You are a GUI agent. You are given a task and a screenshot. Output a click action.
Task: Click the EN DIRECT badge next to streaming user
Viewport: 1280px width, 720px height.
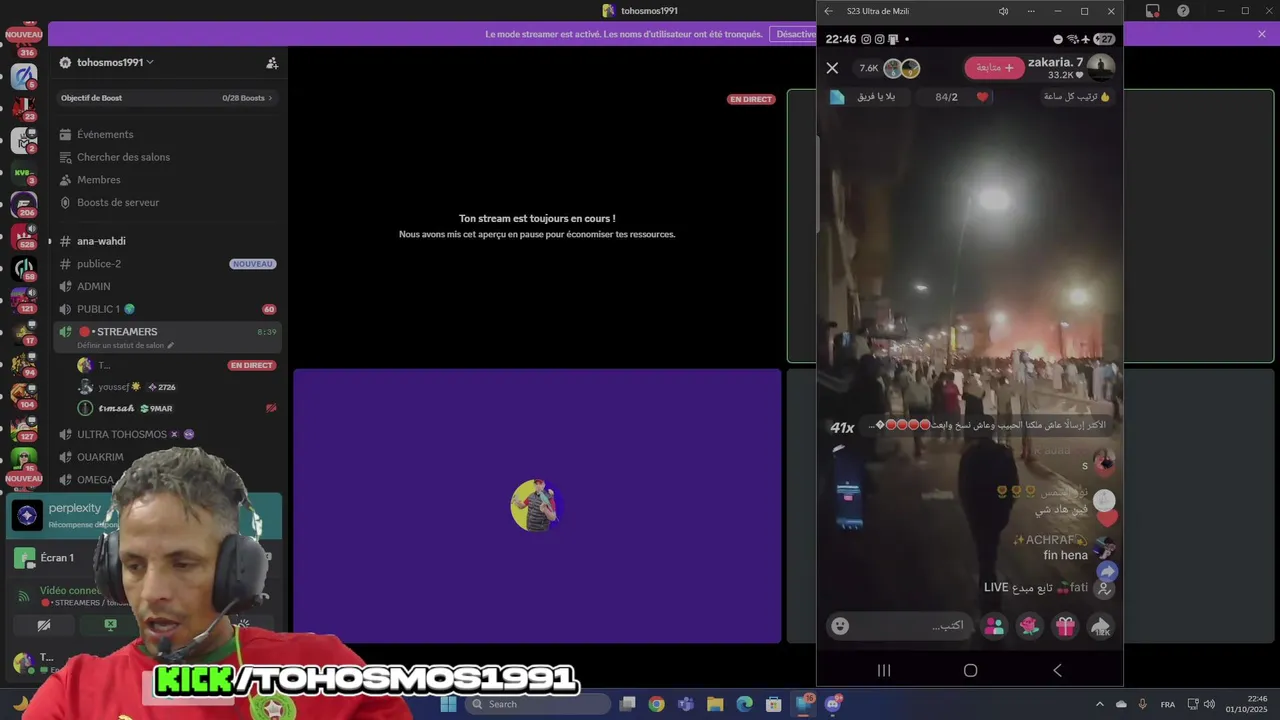click(251, 366)
